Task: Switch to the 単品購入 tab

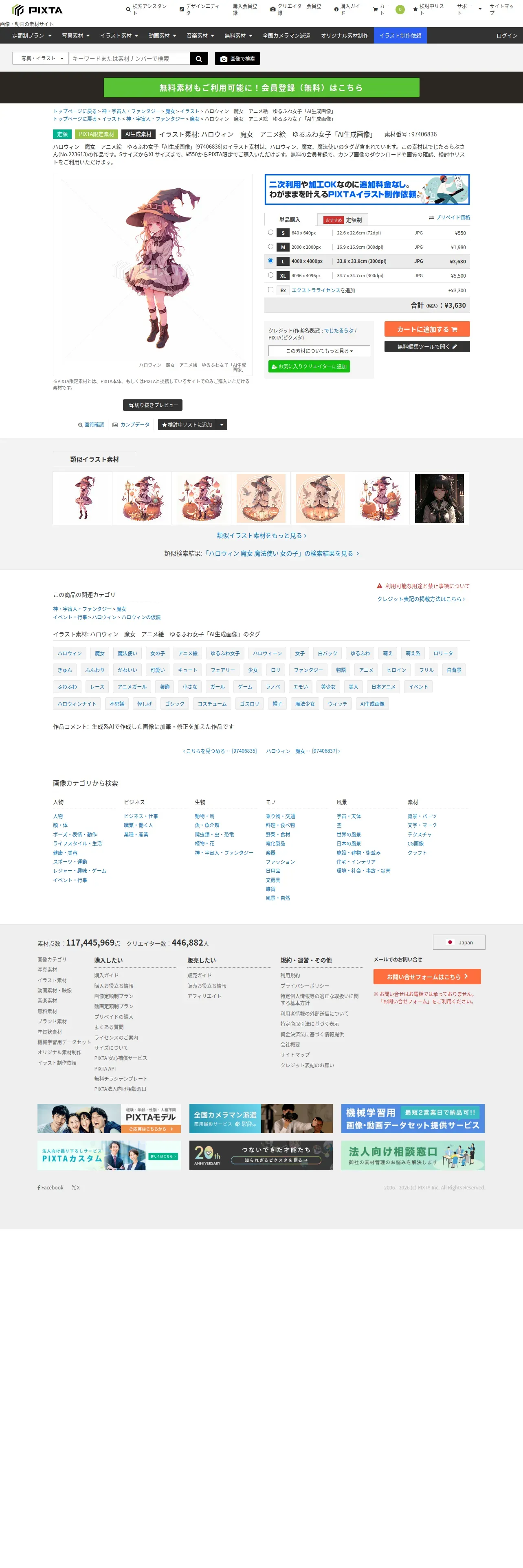Action: pyautogui.click(x=290, y=220)
